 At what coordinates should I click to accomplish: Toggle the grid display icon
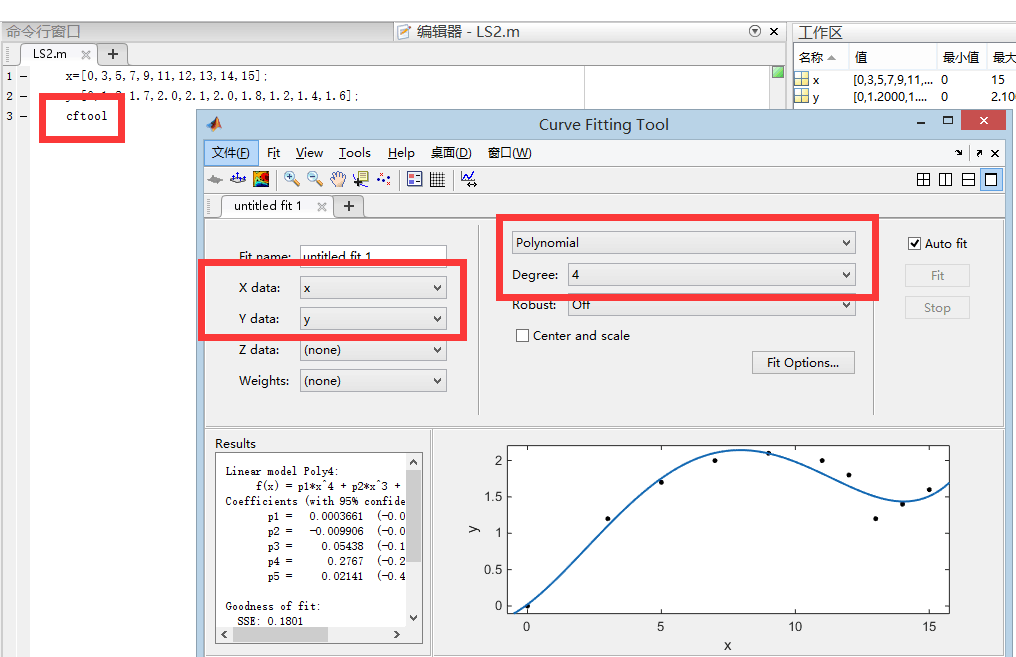[x=439, y=179]
